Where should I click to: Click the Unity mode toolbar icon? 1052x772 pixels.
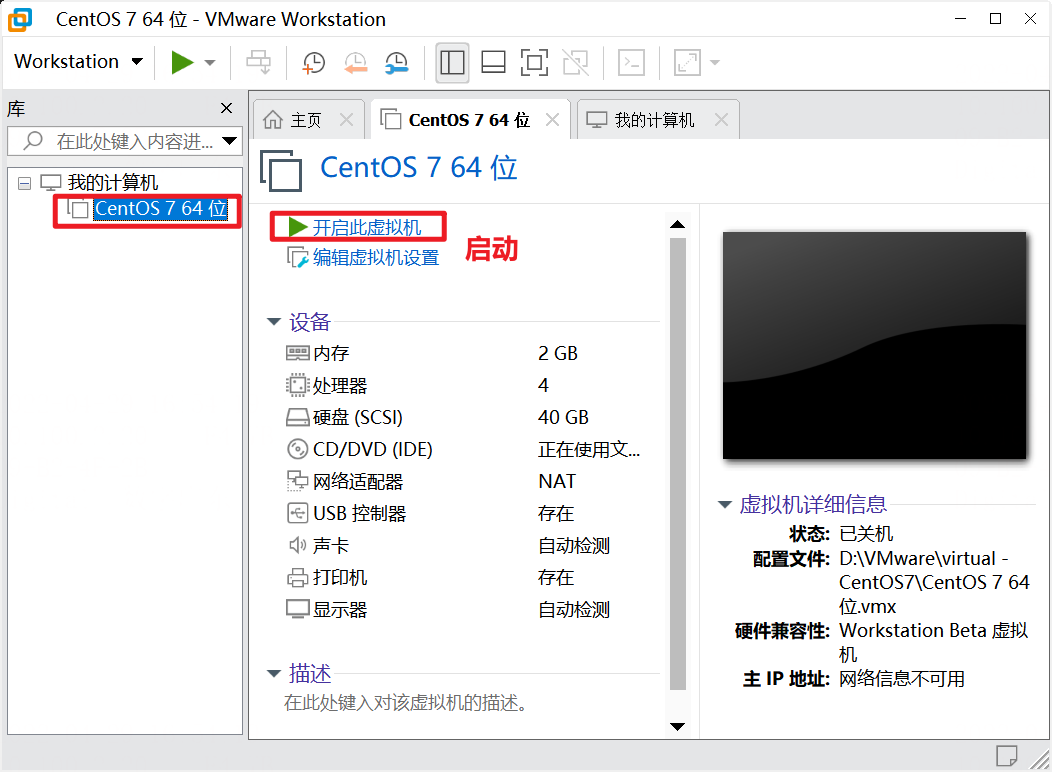[576, 62]
